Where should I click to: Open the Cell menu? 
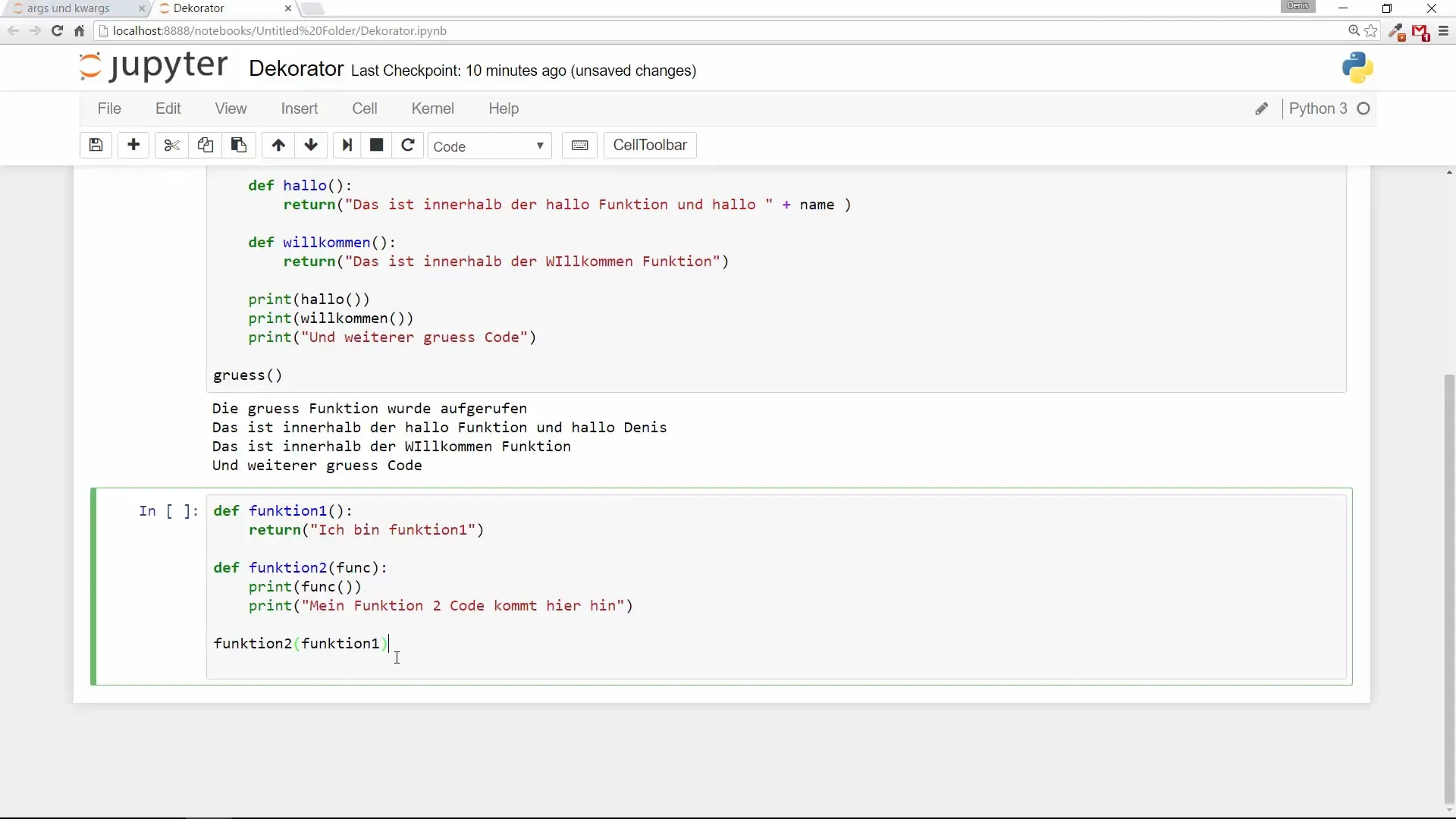[365, 108]
